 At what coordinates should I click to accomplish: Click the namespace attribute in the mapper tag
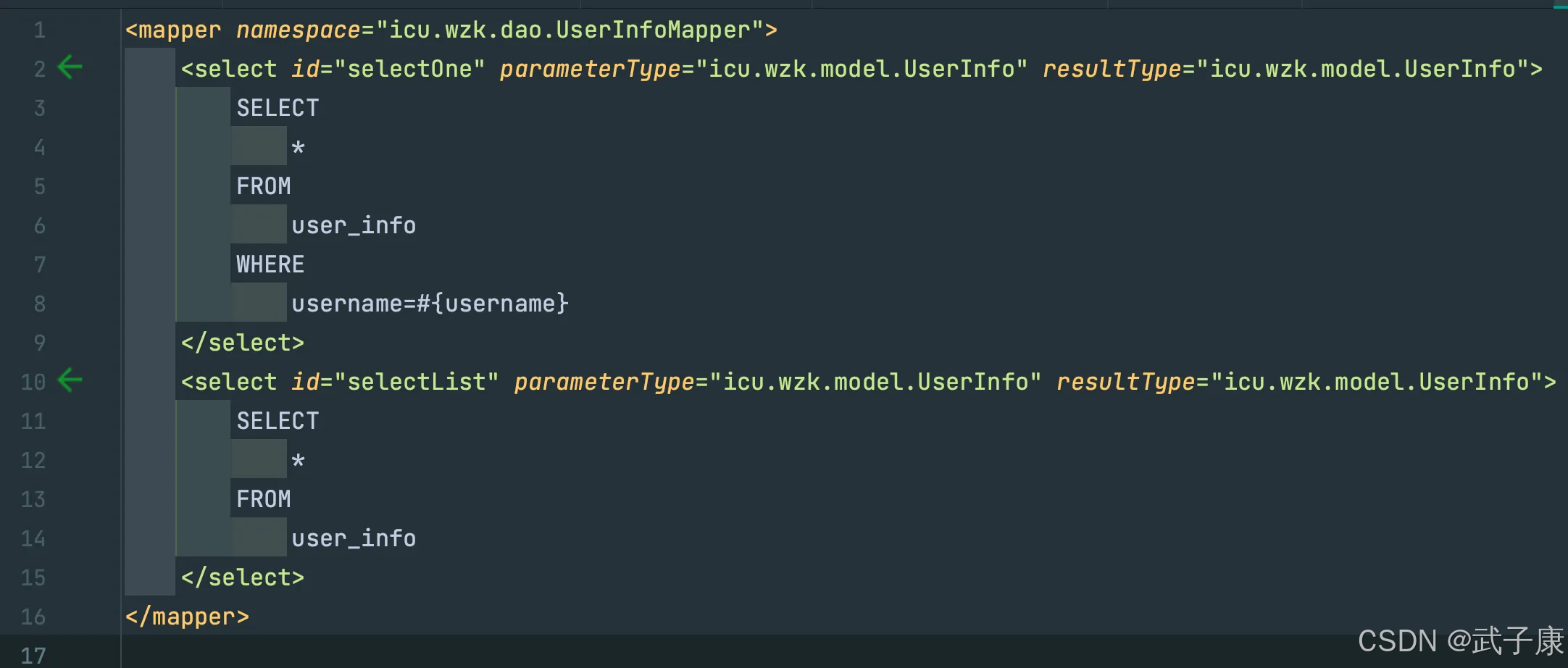pyautogui.click(x=298, y=30)
